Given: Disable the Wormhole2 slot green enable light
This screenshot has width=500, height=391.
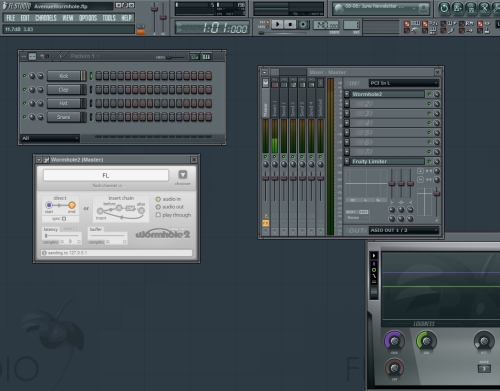Looking at the screenshot, I should pyautogui.click(x=429, y=94).
